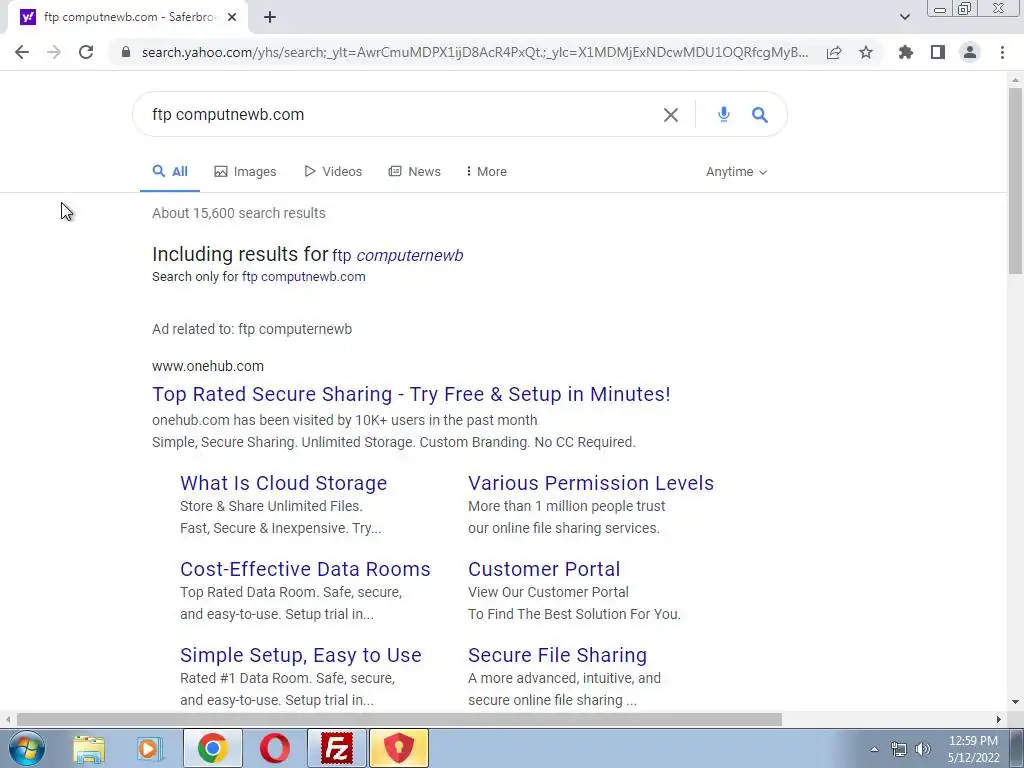Viewport: 1024px width, 768px height.
Task: Share this page via share icon
Action: (x=834, y=52)
